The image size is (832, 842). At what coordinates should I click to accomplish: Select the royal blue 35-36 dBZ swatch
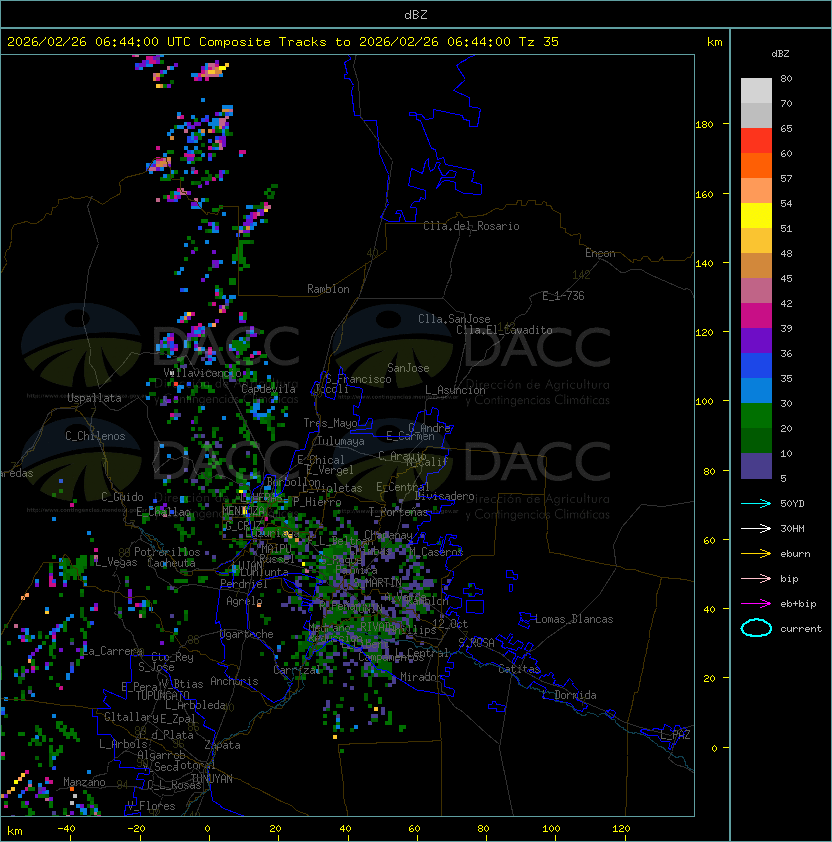[x=756, y=365]
